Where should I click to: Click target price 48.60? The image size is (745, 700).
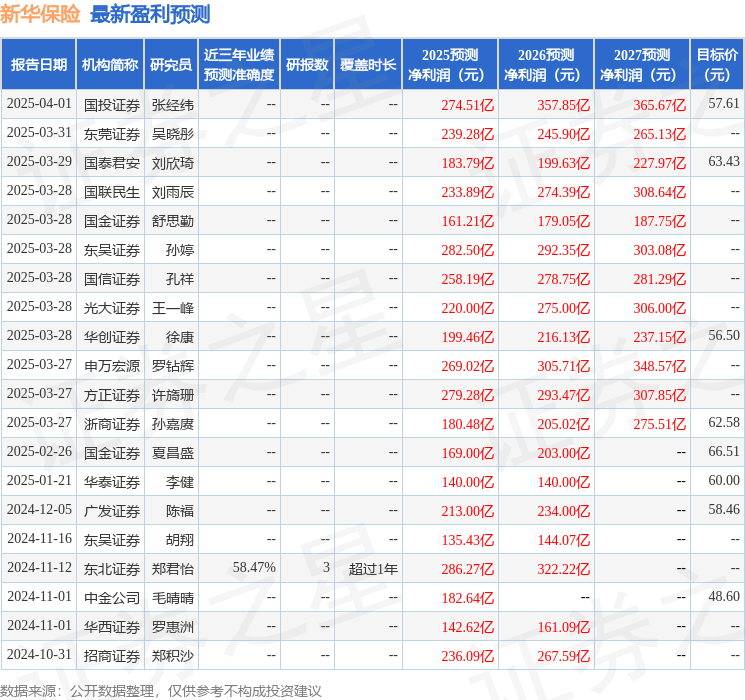coord(724,596)
